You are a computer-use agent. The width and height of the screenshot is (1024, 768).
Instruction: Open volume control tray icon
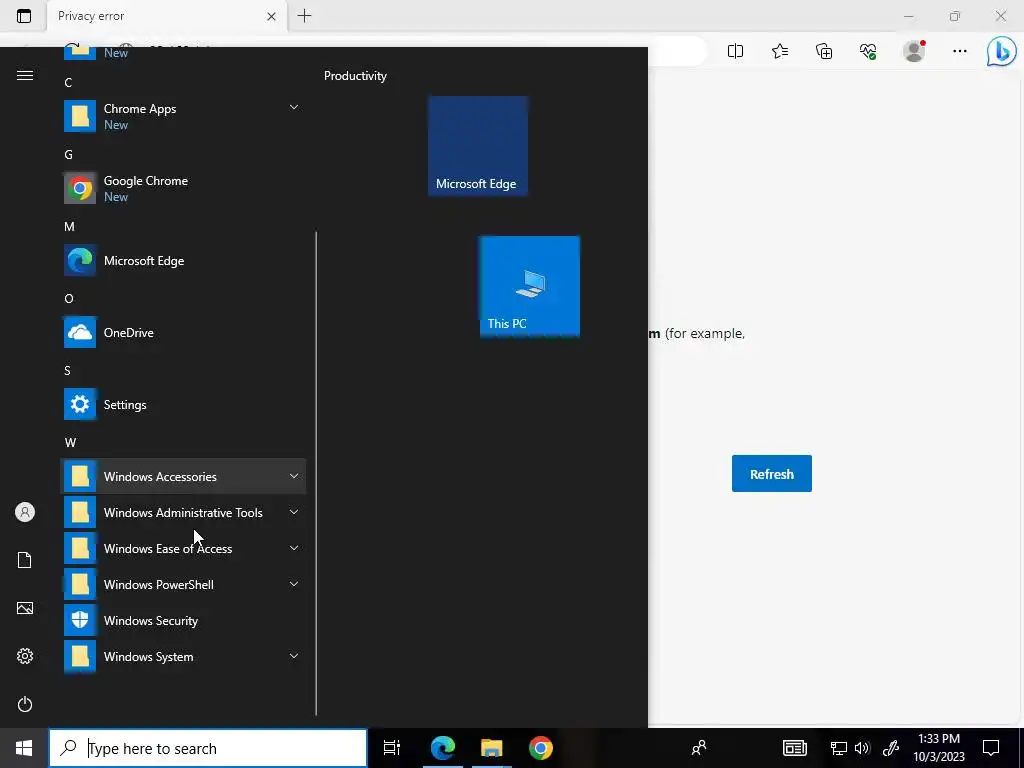point(863,748)
